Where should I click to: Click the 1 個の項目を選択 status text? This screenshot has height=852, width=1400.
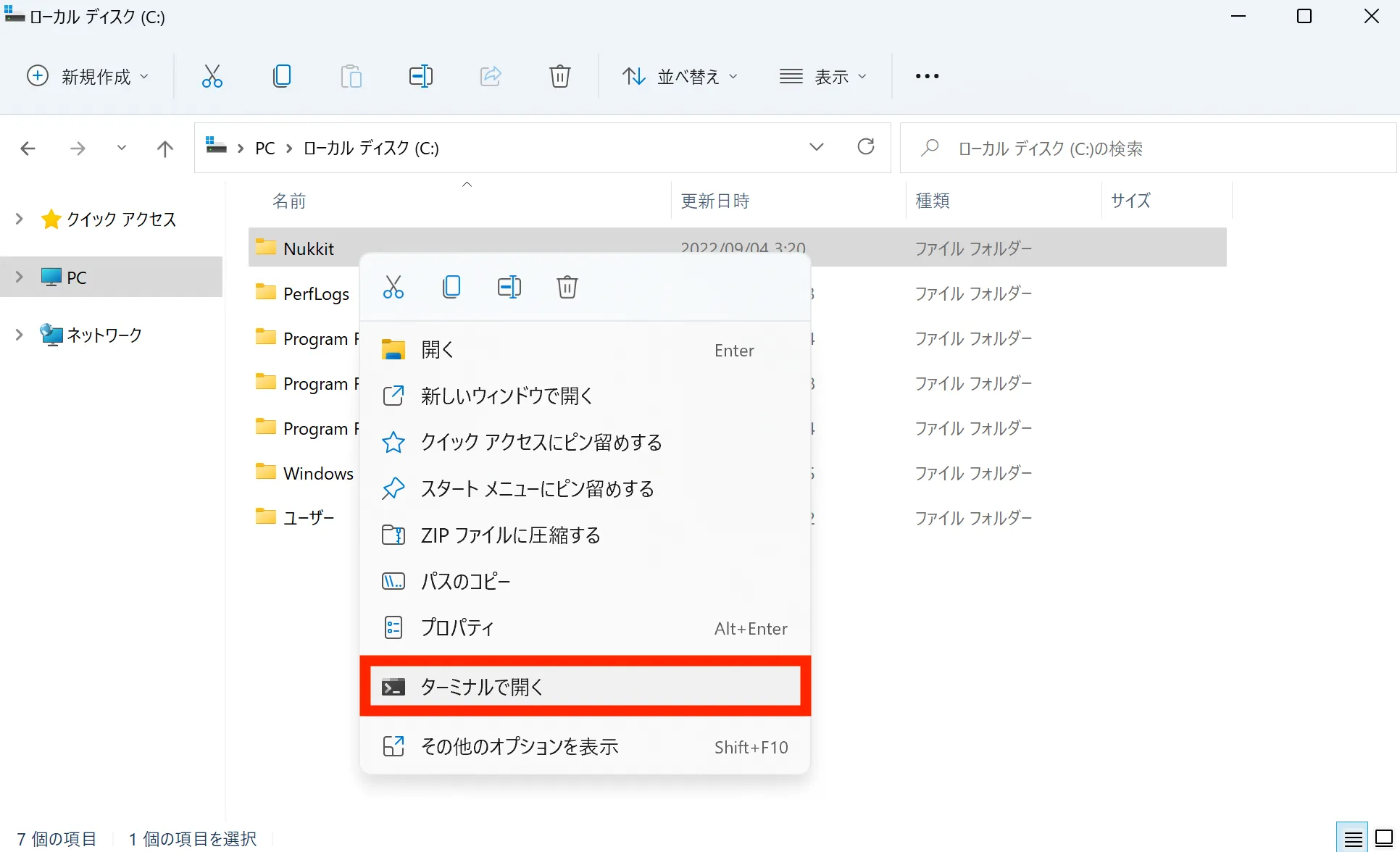tap(193, 839)
